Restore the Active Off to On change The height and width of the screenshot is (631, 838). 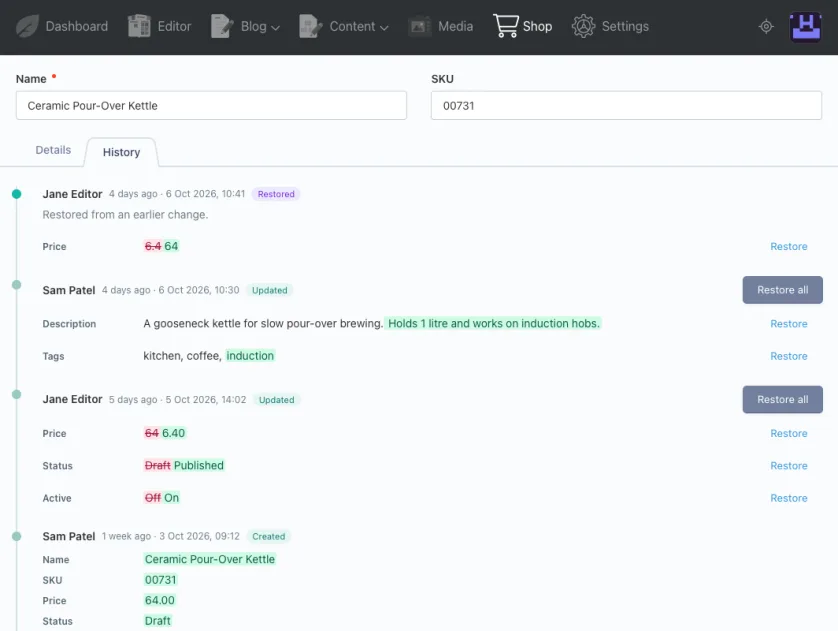pyautogui.click(x=788, y=498)
